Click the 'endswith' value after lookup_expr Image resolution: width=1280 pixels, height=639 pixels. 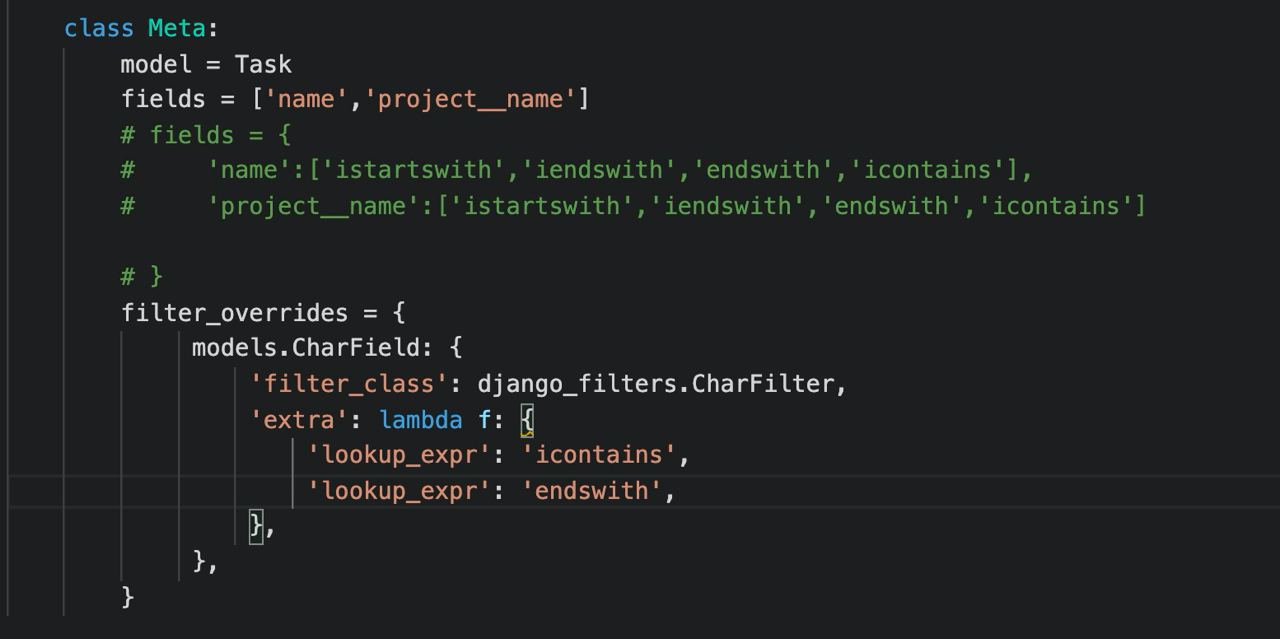click(592, 491)
